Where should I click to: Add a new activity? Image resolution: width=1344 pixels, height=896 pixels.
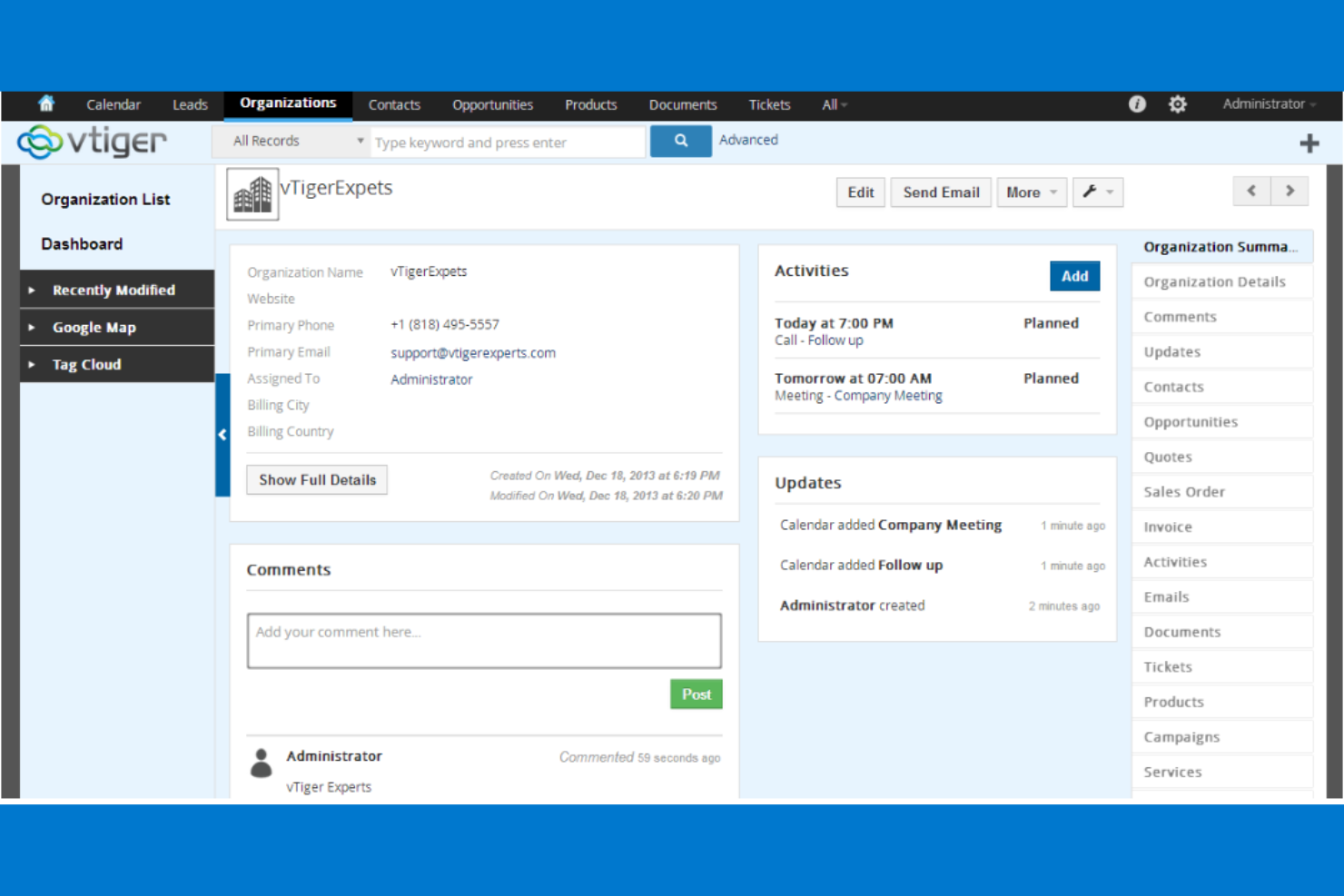[x=1074, y=276]
